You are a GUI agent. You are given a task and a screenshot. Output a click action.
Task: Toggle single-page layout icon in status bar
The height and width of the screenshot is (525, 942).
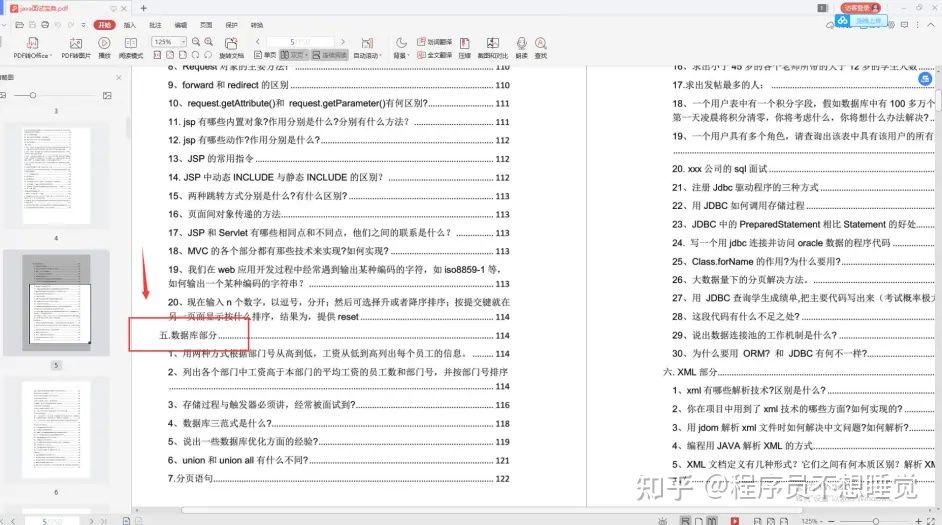coord(698,520)
